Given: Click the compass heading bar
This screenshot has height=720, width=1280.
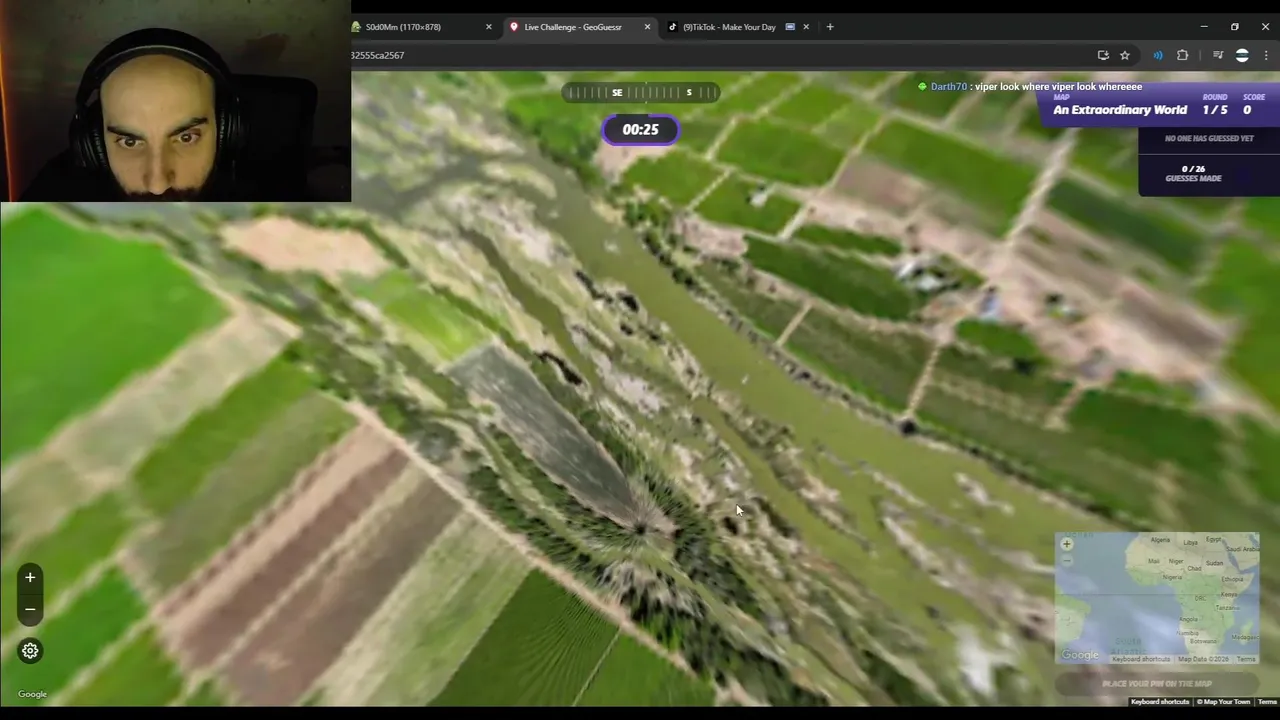Looking at the screenshot, I should click(x=641, y=93).
